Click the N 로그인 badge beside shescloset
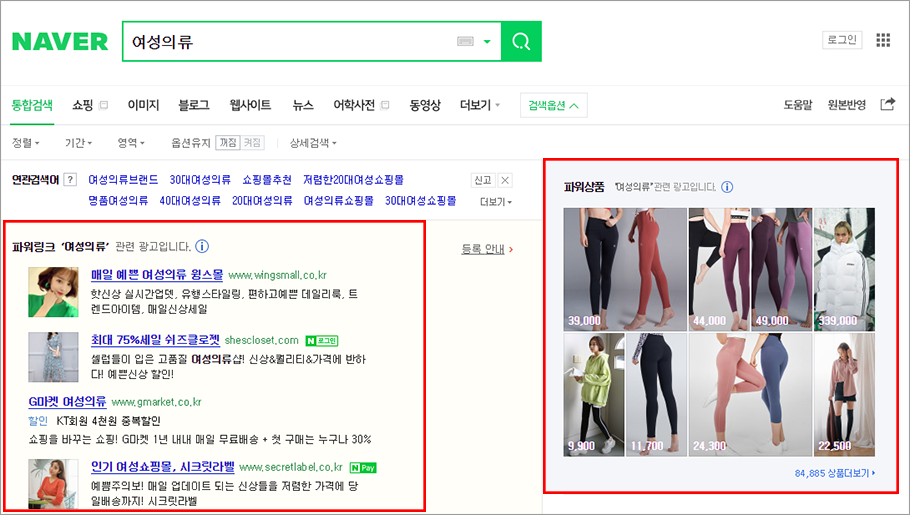Viewport: 910px width, 515px height. point(322,341)
